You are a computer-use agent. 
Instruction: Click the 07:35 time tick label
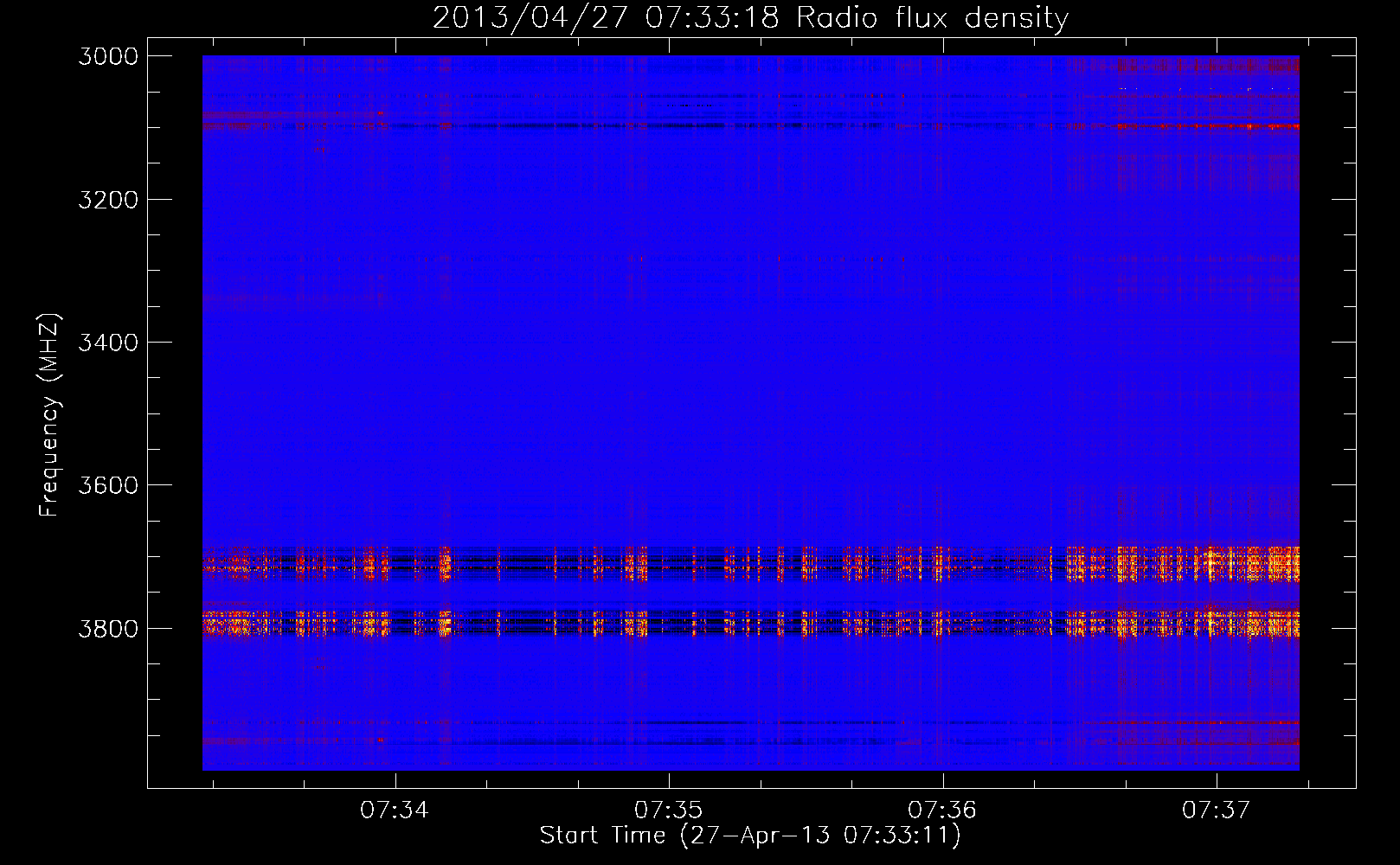669,811
